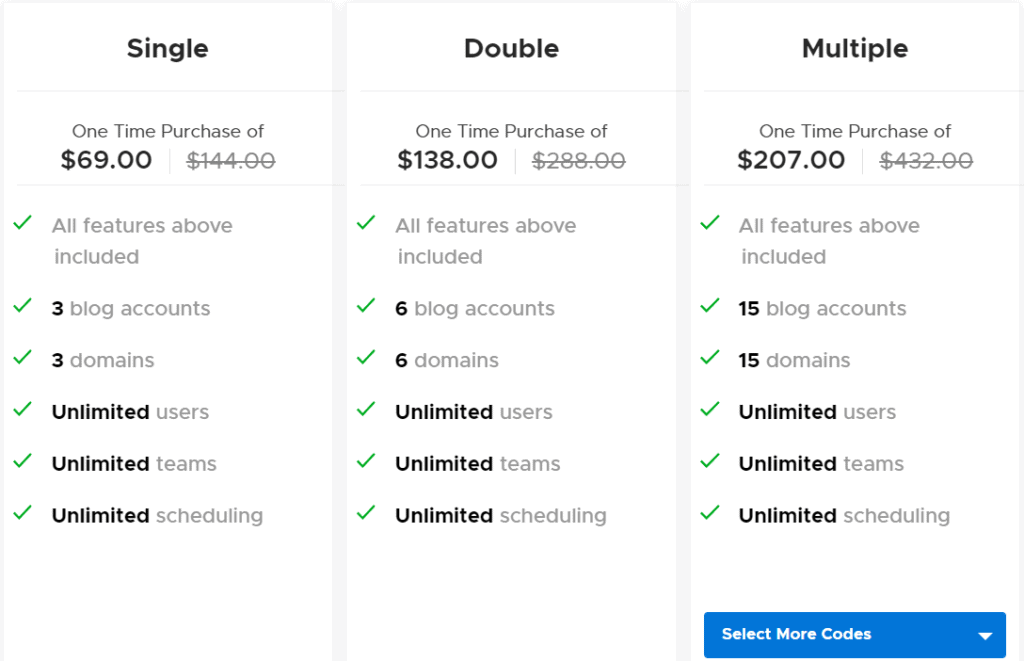
Task: Click the Multiple plan title
Action: point(855,48)
